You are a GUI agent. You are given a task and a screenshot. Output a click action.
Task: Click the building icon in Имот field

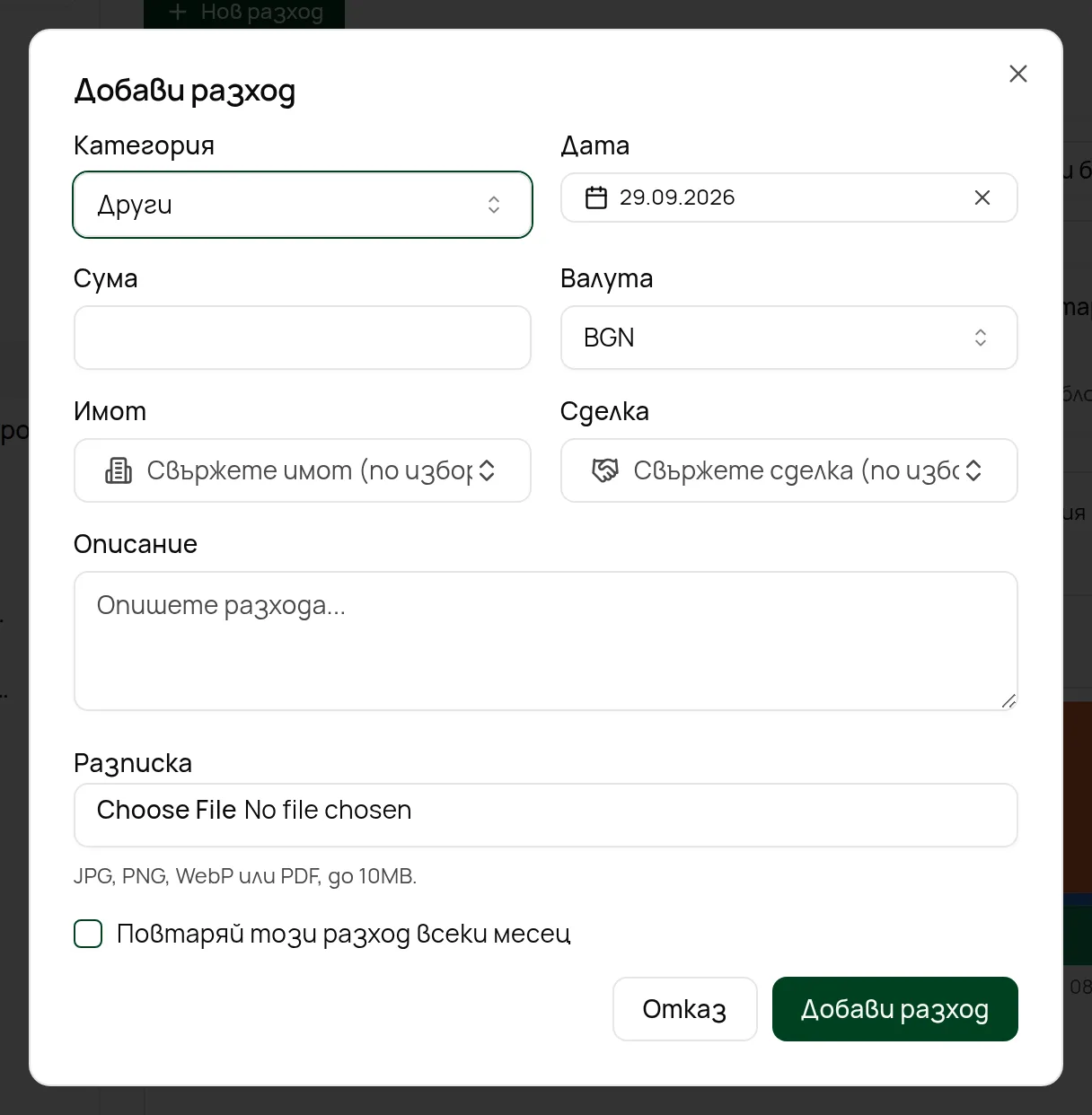[x=119, y=470]
